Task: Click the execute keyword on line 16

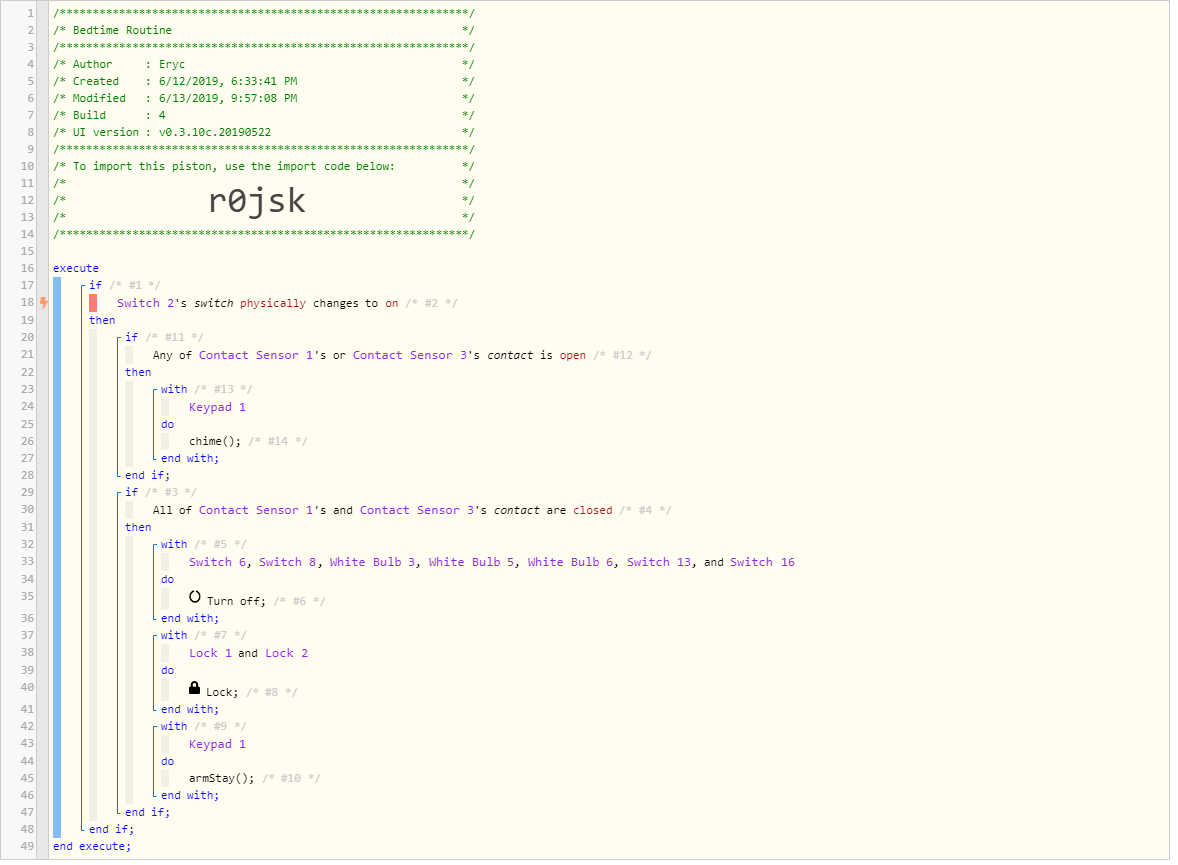Action: [76, 268]
